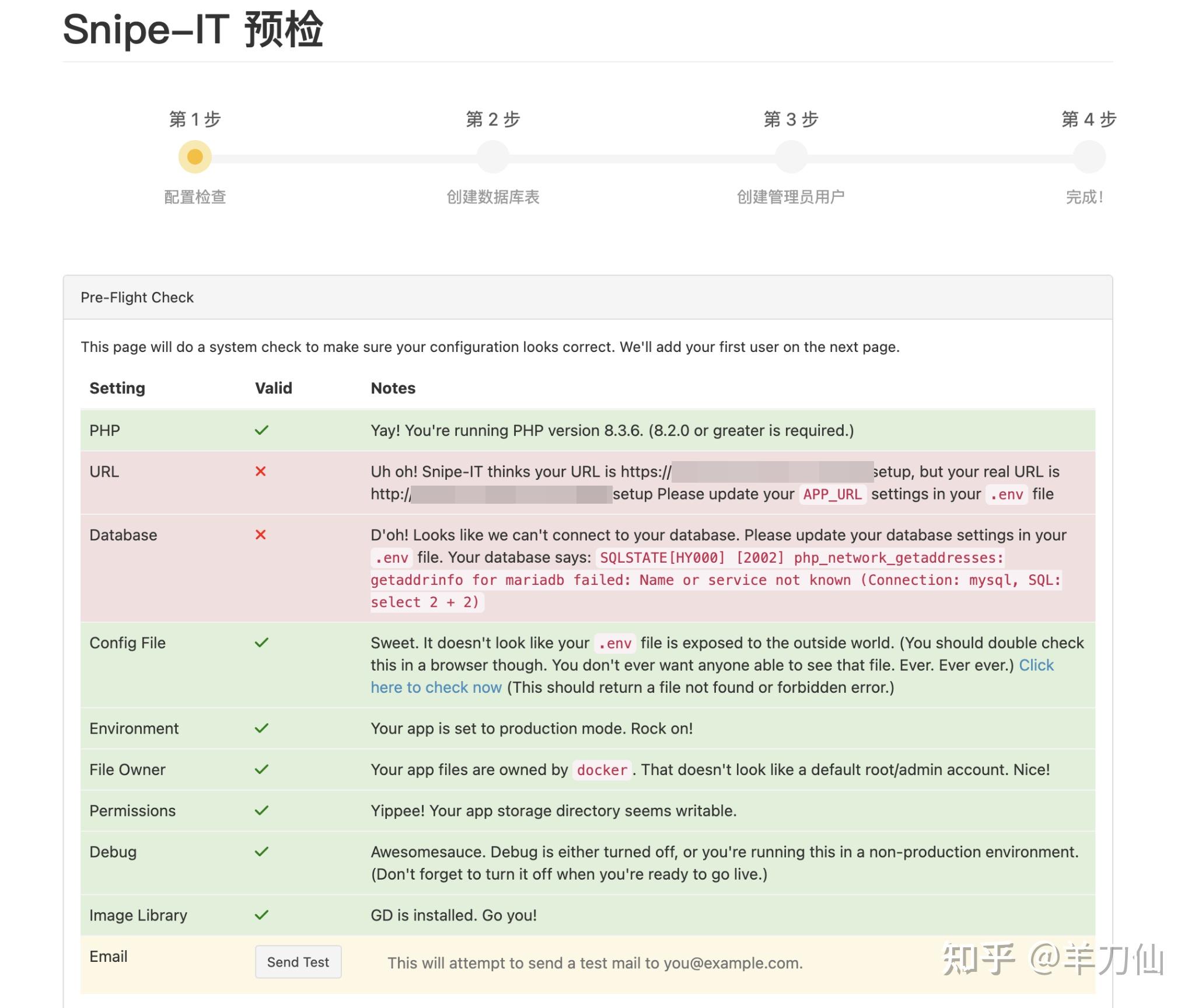Click the .env badge in the Config File row
This screenshot has height=1008, width=1195.
click(614, 643)
